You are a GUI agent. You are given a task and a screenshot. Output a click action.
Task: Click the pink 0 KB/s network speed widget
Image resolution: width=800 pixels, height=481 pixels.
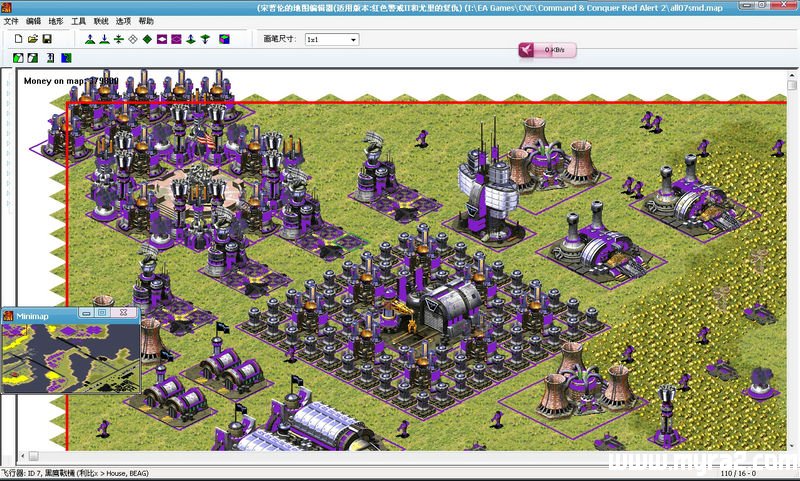pos(547,50)
